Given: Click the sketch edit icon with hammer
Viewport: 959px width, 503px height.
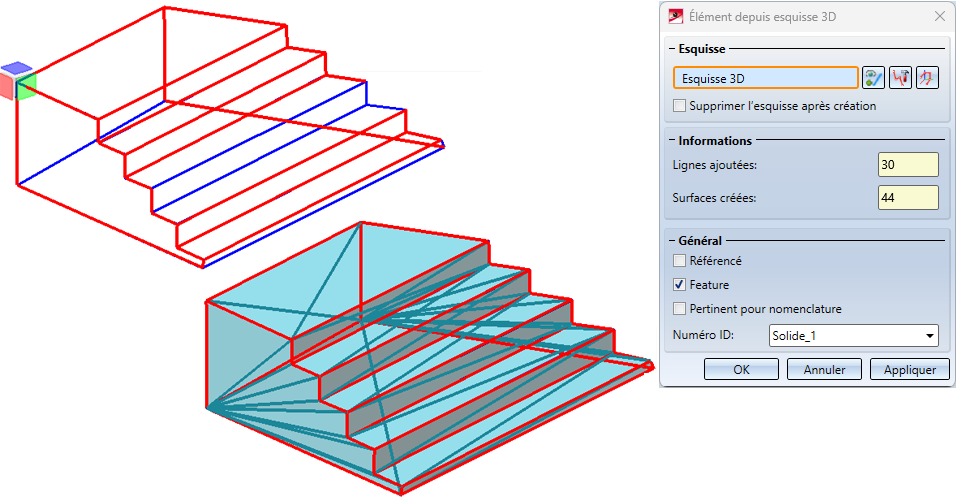Looking at the screenshot, I should pos(900,78).
